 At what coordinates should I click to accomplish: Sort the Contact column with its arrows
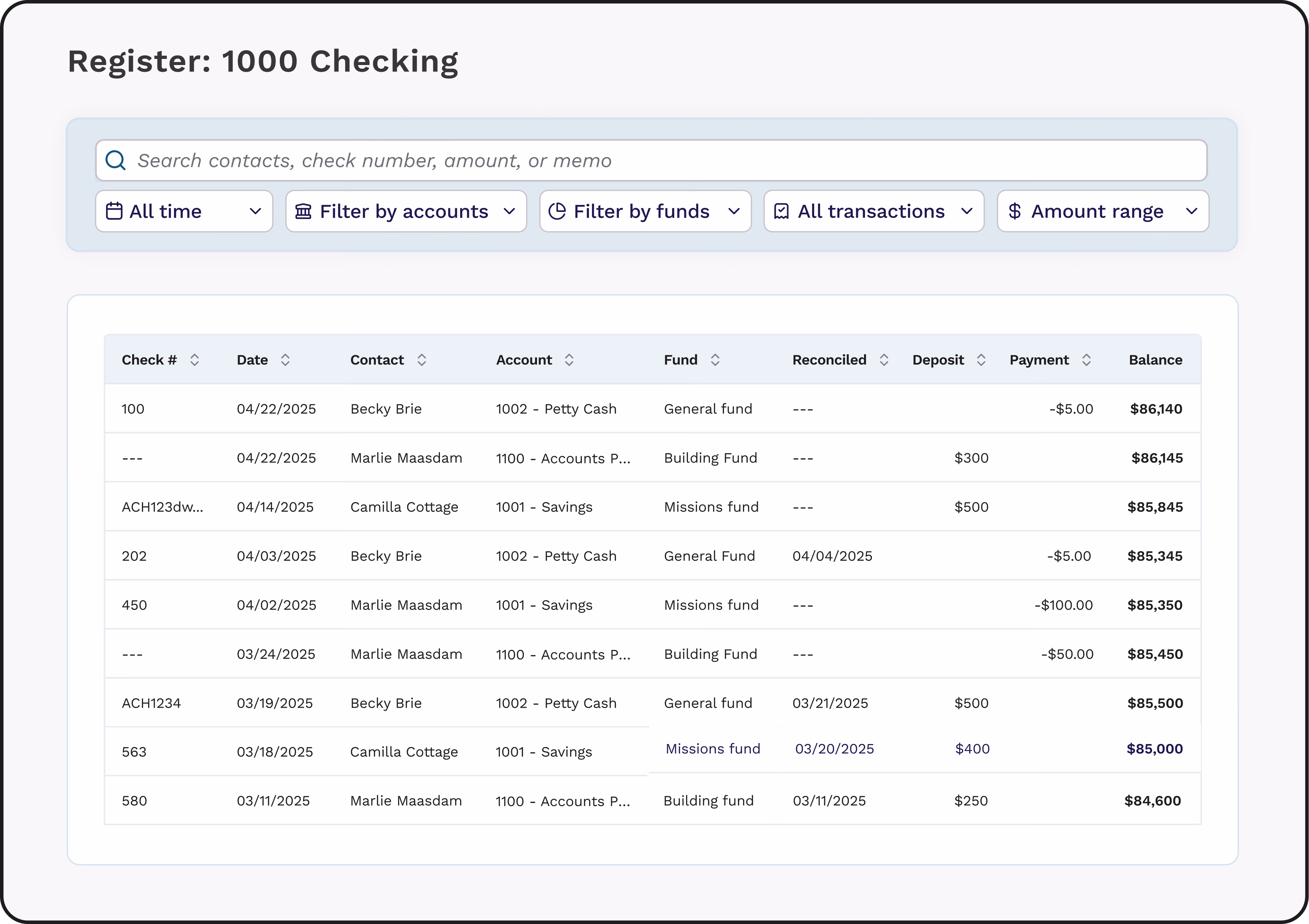pos(422,360)
